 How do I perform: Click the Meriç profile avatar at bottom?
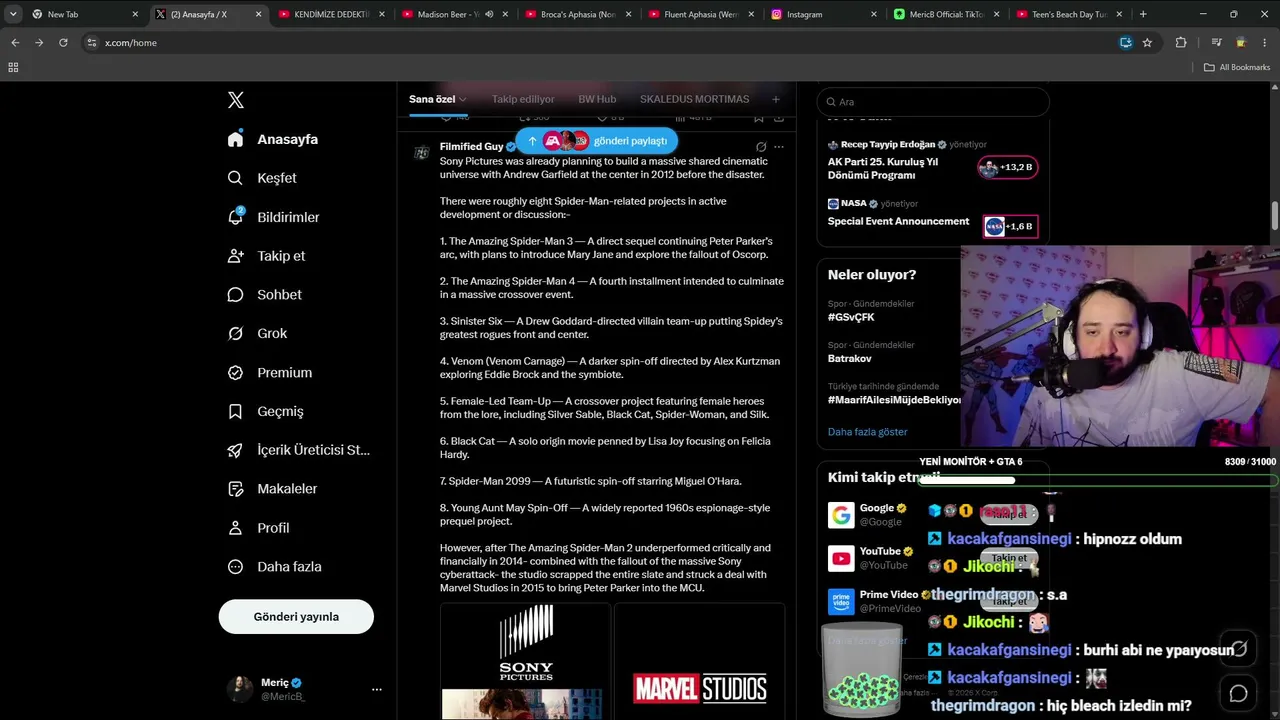[240, 689]
